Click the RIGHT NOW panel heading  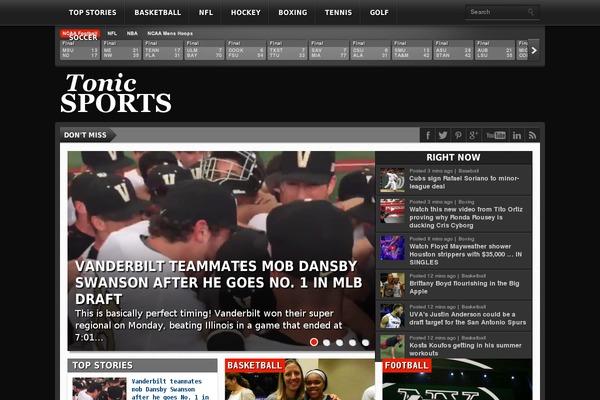point(453,157)
